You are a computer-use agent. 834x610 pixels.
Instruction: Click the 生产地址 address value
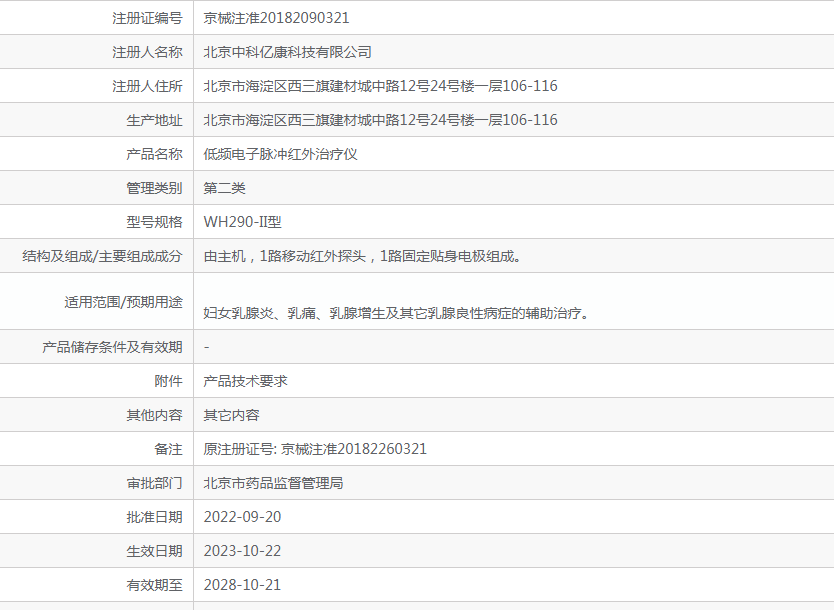[380, 120]
